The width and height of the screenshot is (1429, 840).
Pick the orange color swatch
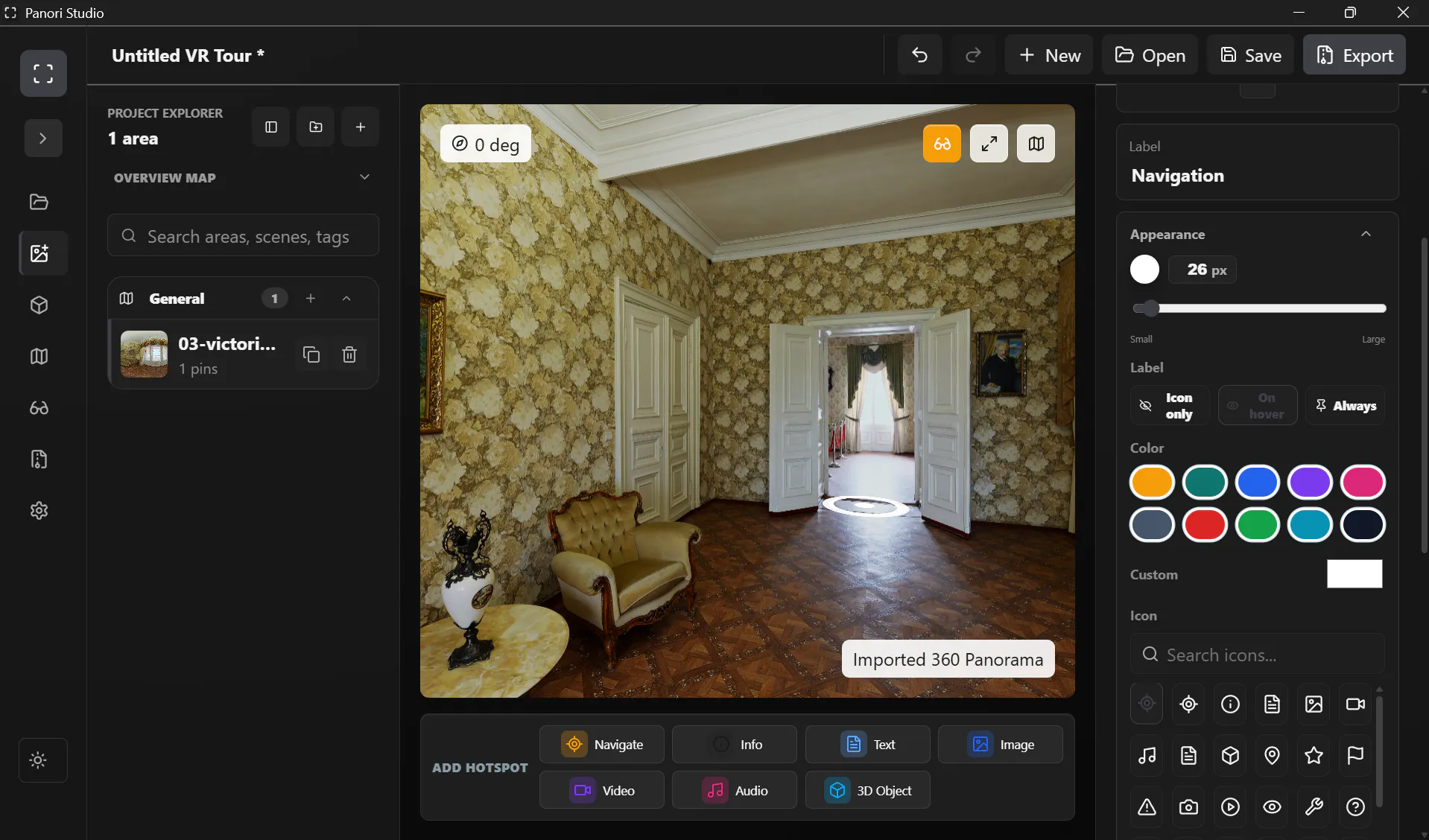pos(1152,483)
